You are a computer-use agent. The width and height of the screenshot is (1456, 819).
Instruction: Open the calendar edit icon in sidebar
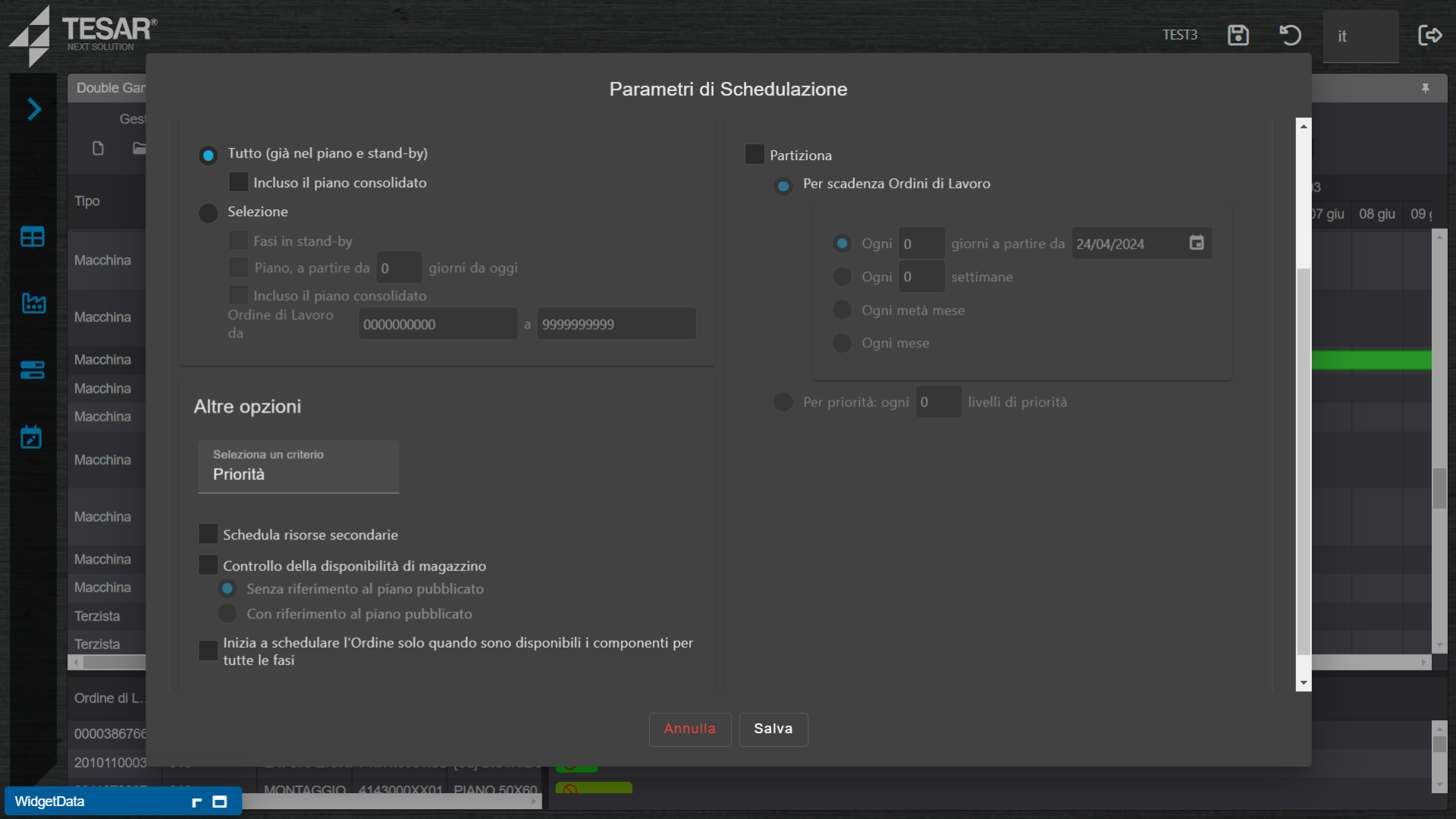(32, 437)
